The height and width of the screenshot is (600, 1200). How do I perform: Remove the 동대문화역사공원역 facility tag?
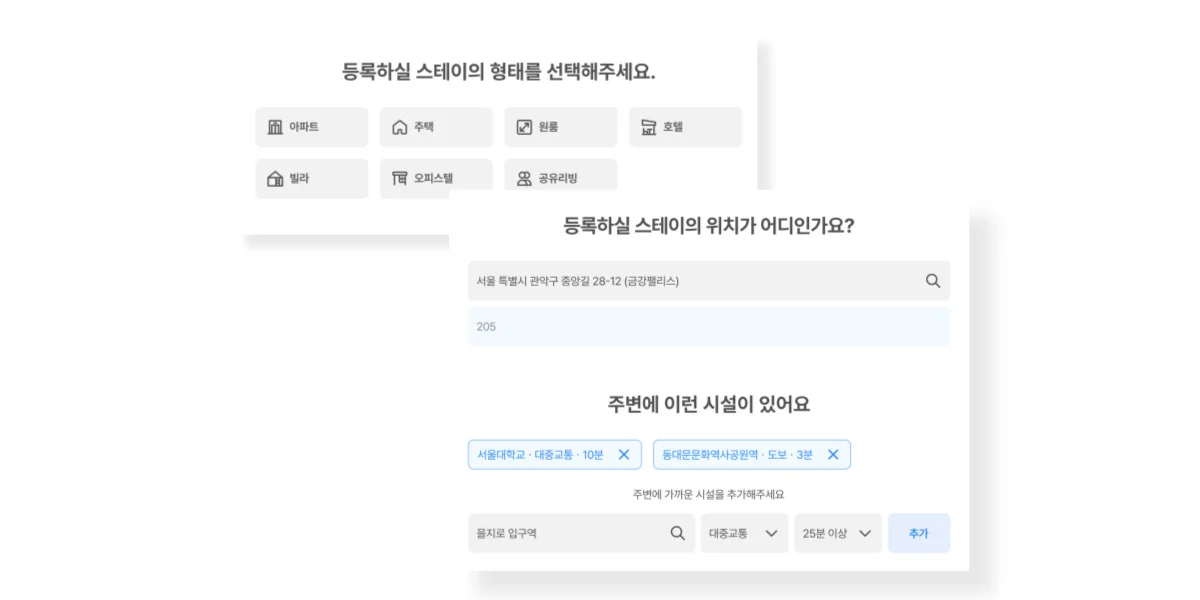click(x=833, y=454)
